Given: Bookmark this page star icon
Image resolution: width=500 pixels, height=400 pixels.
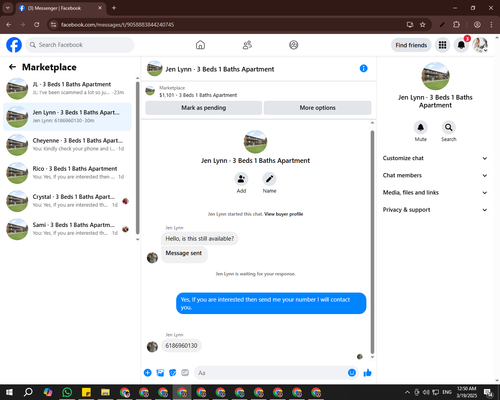Looking at the screenshot, I should [x=423, y=24].
